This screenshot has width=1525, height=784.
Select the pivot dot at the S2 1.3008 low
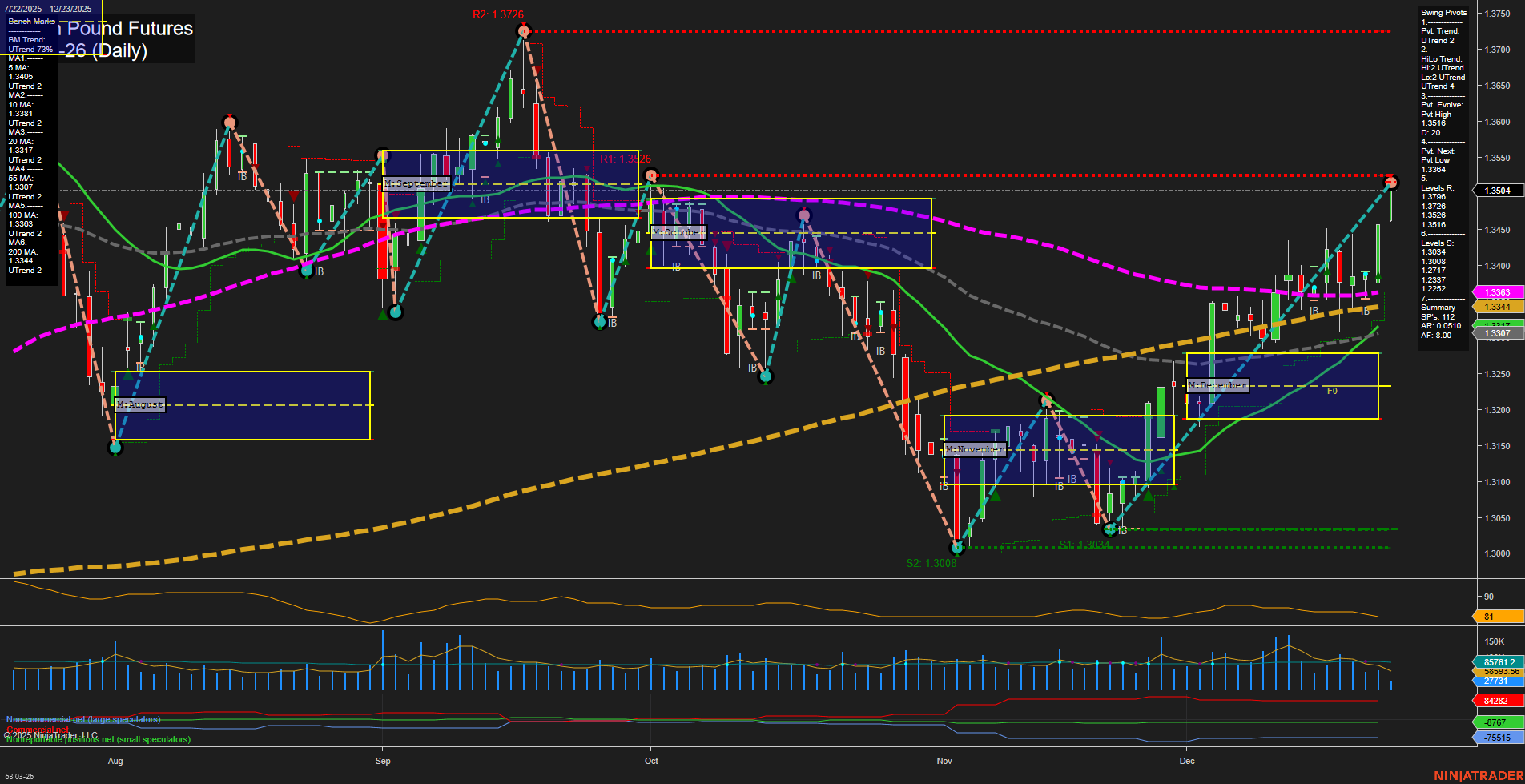point(958,548)
